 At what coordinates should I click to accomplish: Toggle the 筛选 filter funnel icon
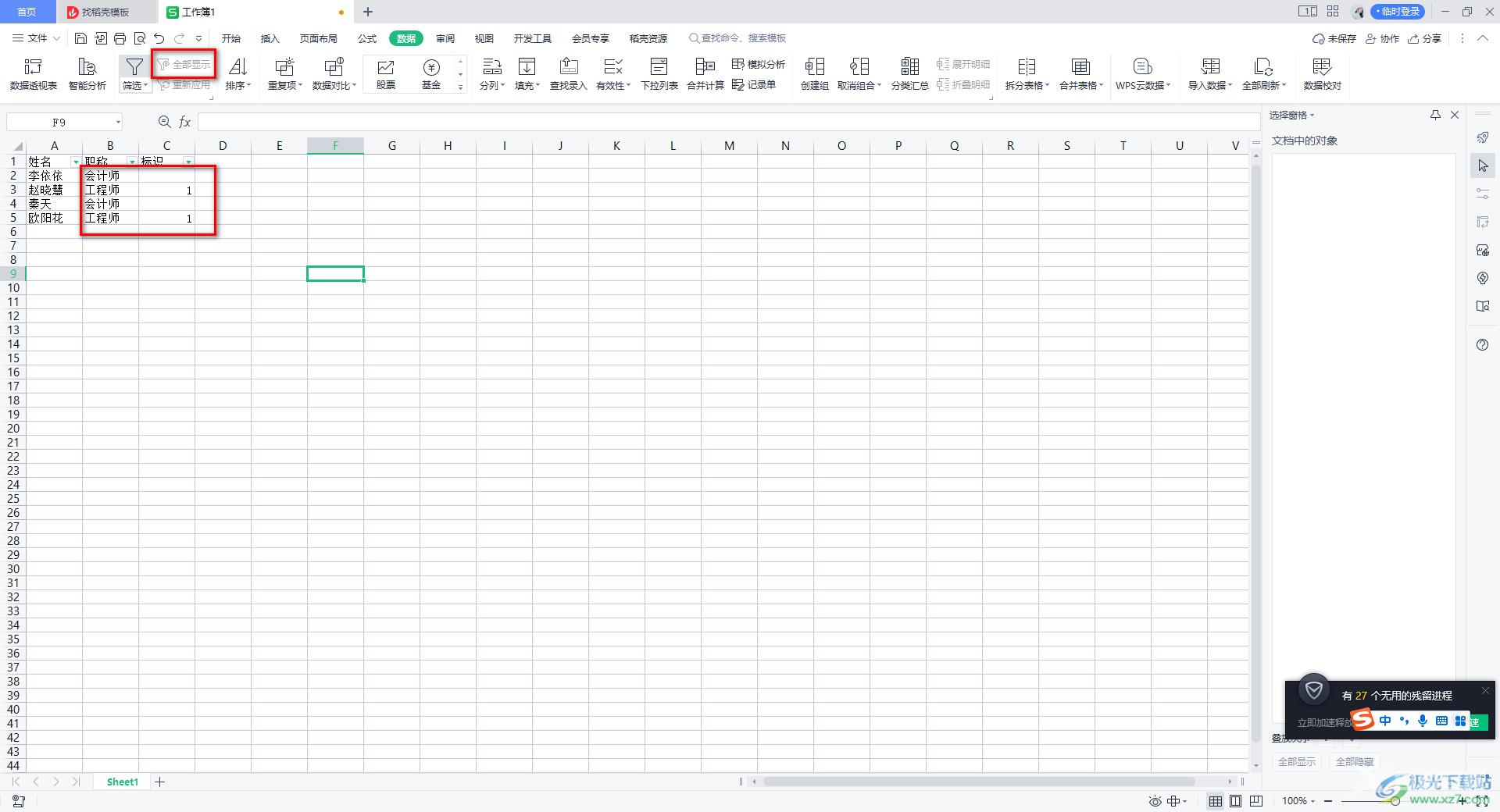[x=134, y=67]
